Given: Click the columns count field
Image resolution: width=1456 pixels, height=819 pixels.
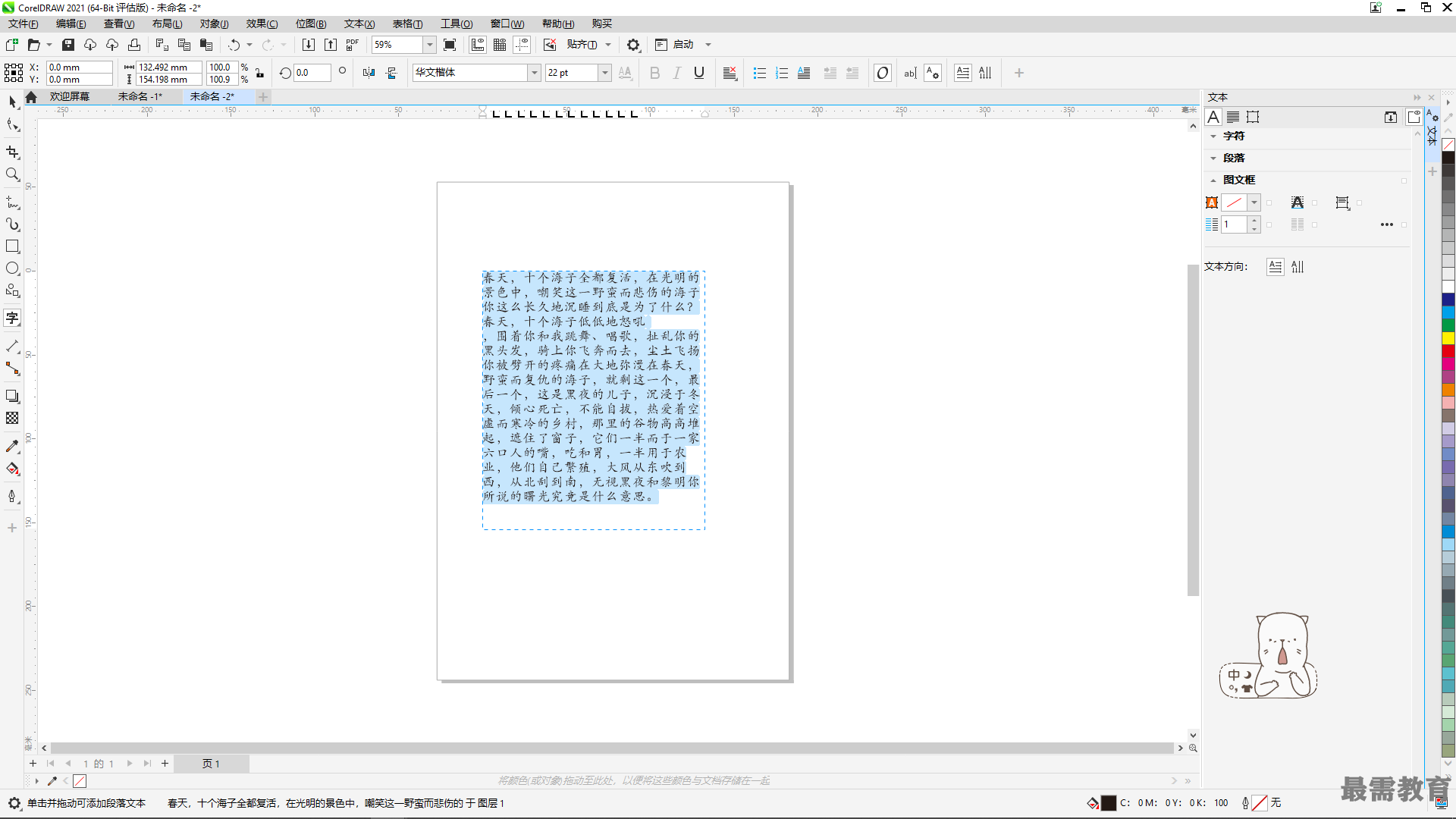Looking at the screenshot, I should [x=1233, y=224].
